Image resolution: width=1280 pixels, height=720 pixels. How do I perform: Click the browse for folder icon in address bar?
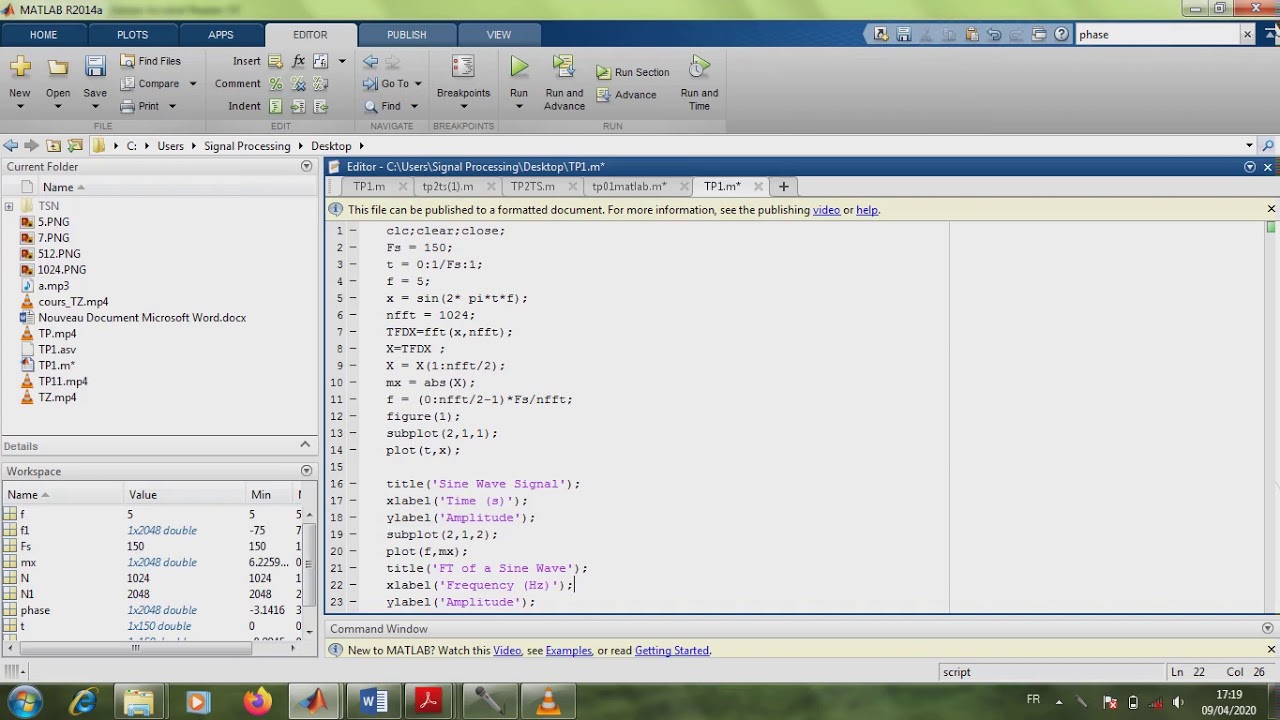point(75,146)
